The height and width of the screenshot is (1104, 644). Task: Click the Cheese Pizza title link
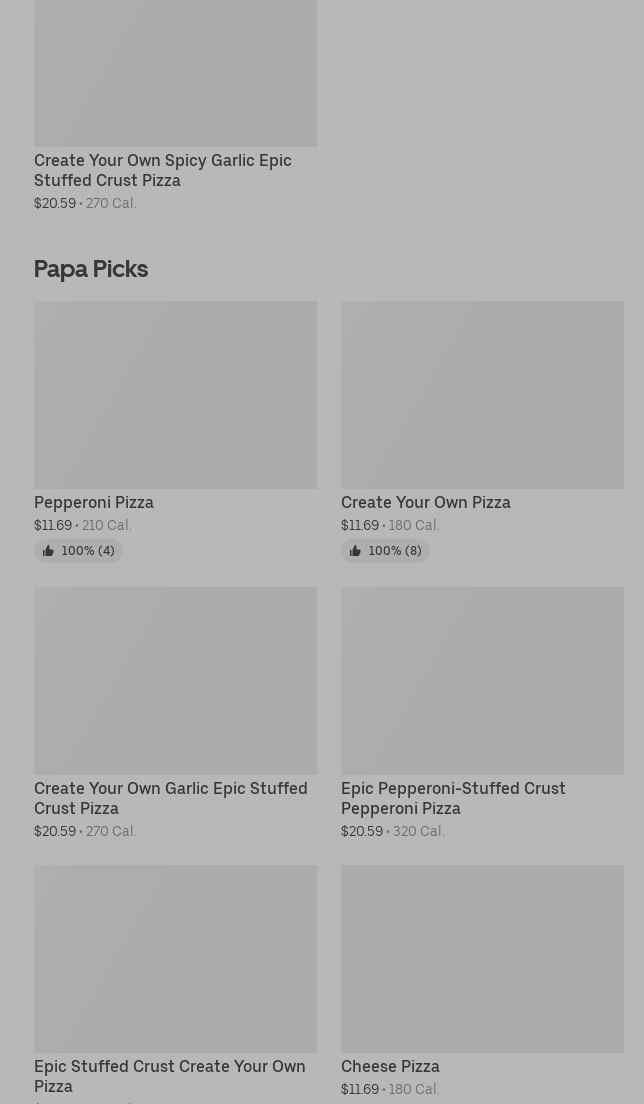(390, 1066)
